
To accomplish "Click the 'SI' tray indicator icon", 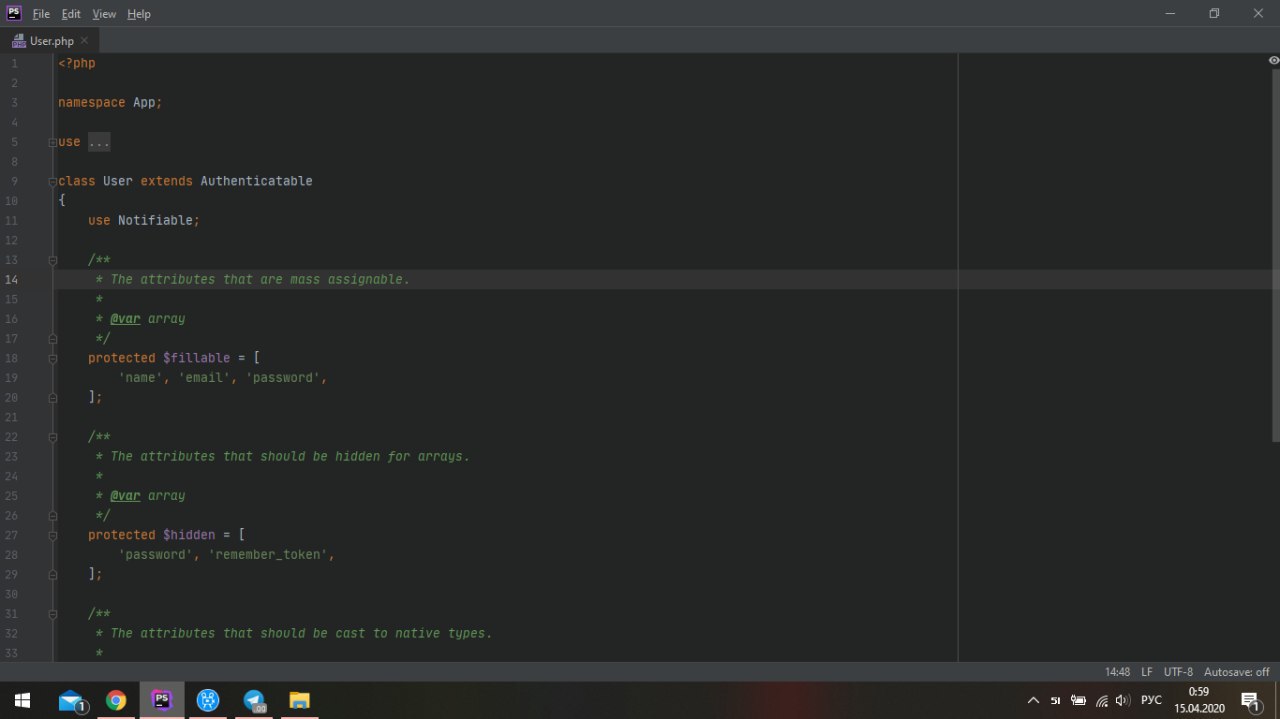I will [1056, 700].
